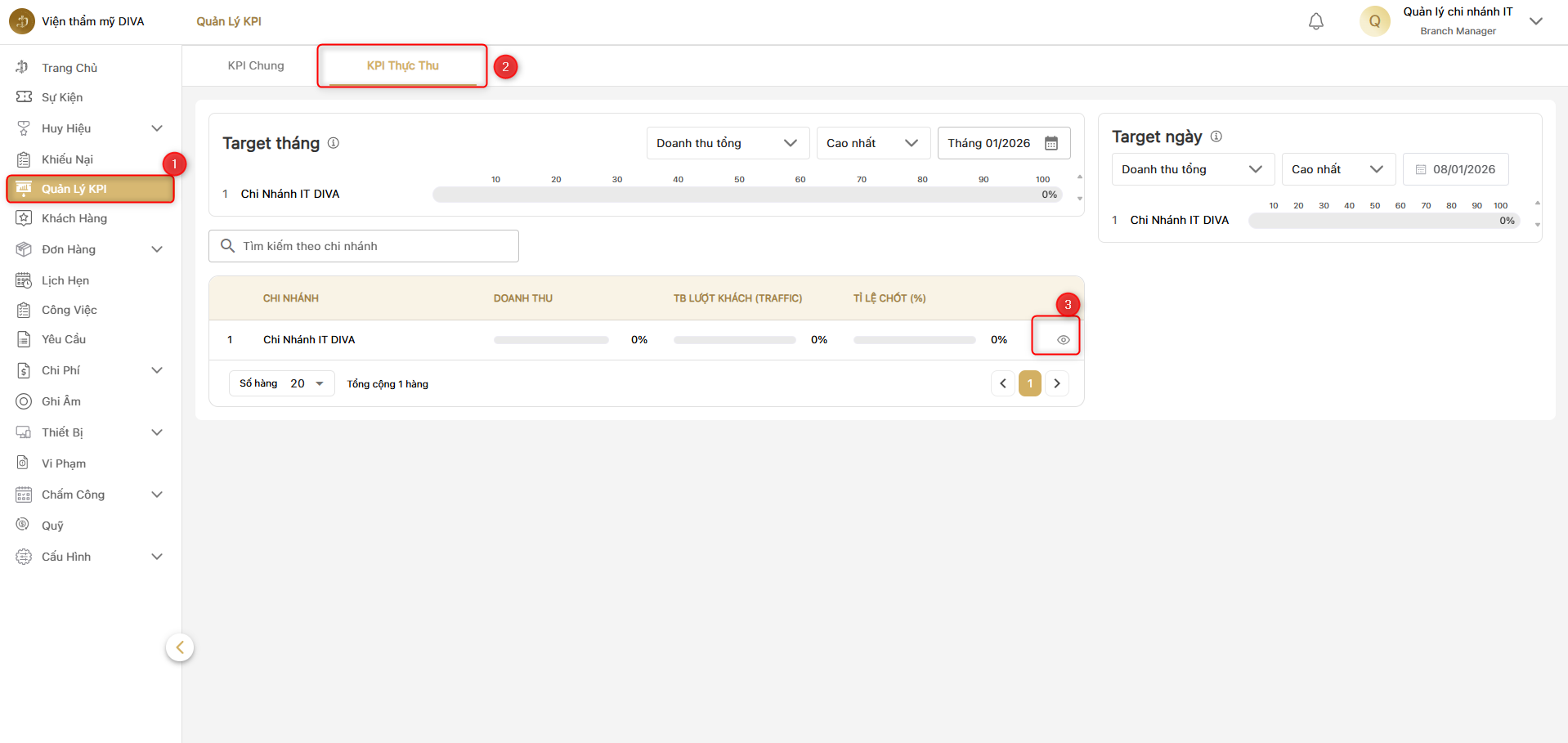1568x743 pixels.
Task: Collapse the sidebar with the arrow button
Action: (x=180, y=647)
